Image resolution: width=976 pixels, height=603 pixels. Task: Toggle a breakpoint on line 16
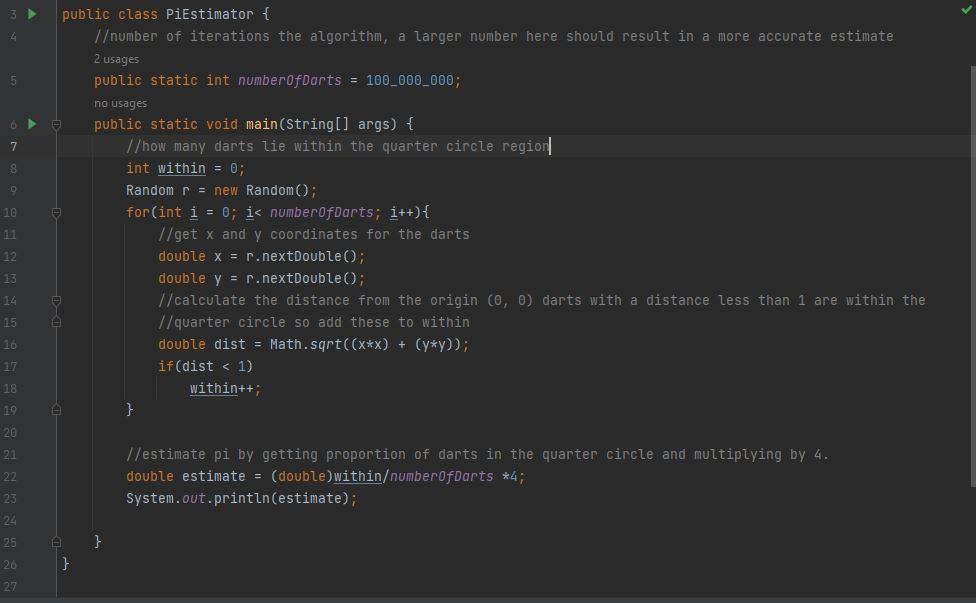click(41, 344)
